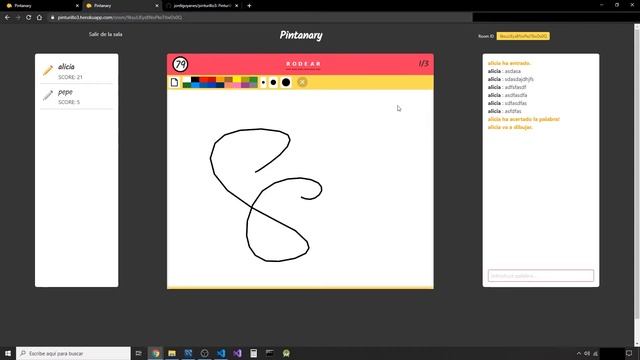Screen dimensions: 640x360
Task: Click the browser home icon
Action: tap(39, 18)
